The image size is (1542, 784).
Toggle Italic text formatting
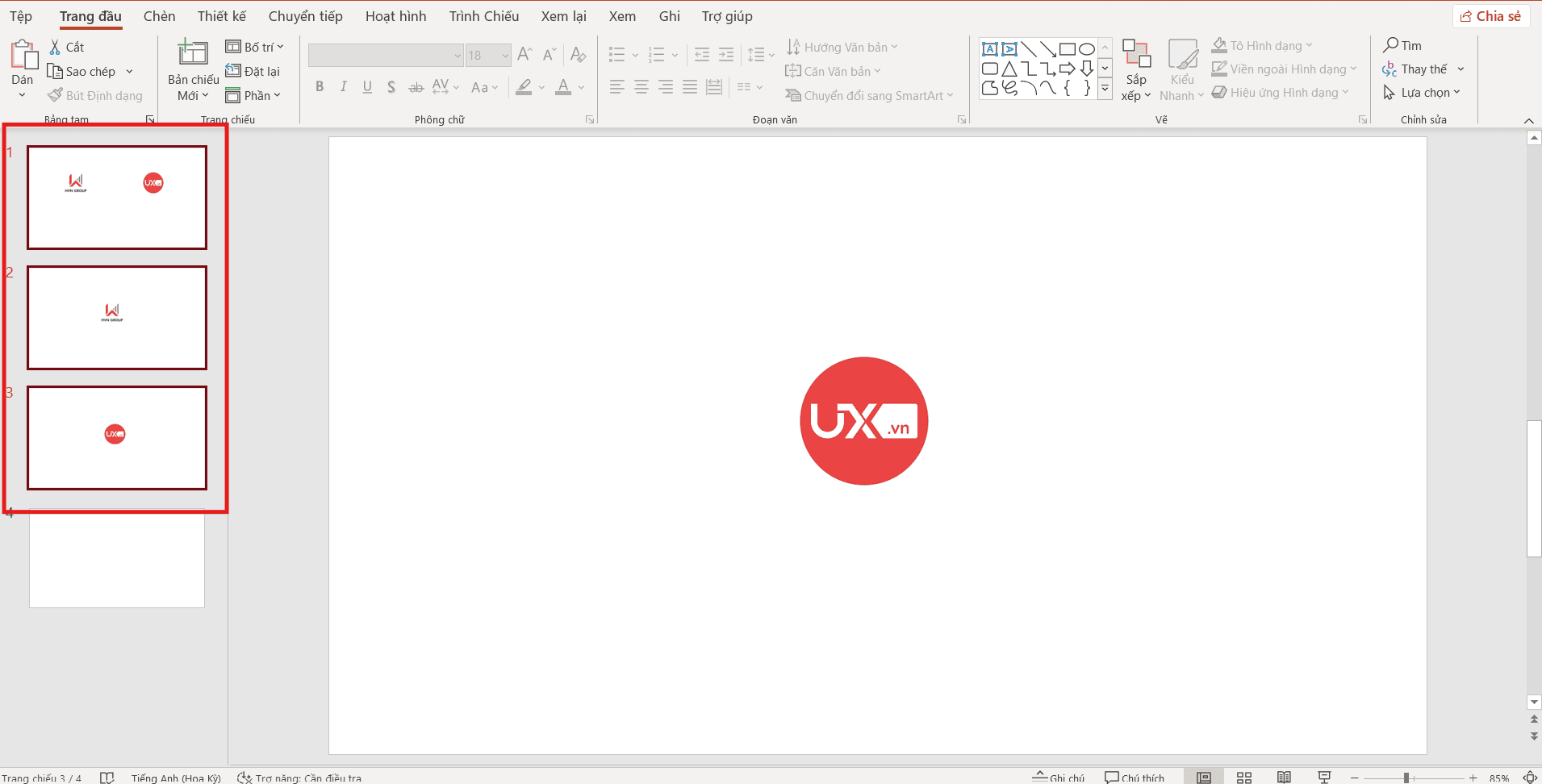(x=344, y=87)
